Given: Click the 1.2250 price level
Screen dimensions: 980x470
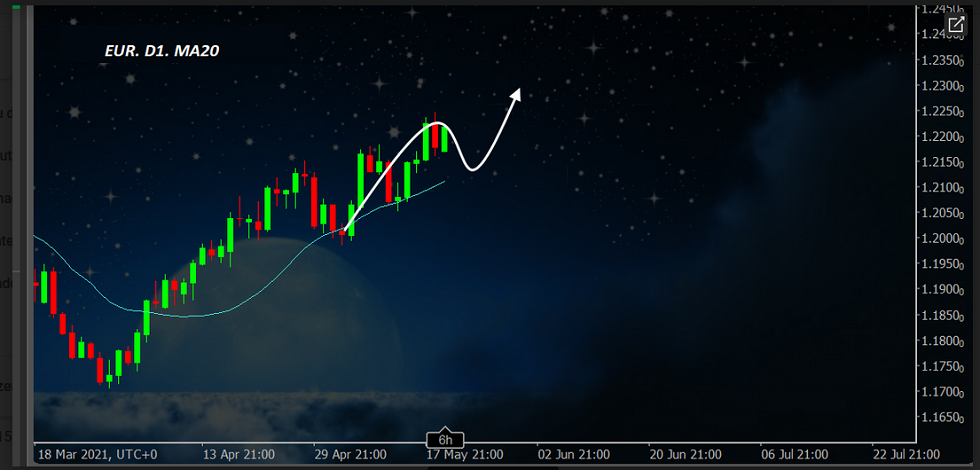Looking at the screenshot, I should pyautogui.click(x=940, y=111).
